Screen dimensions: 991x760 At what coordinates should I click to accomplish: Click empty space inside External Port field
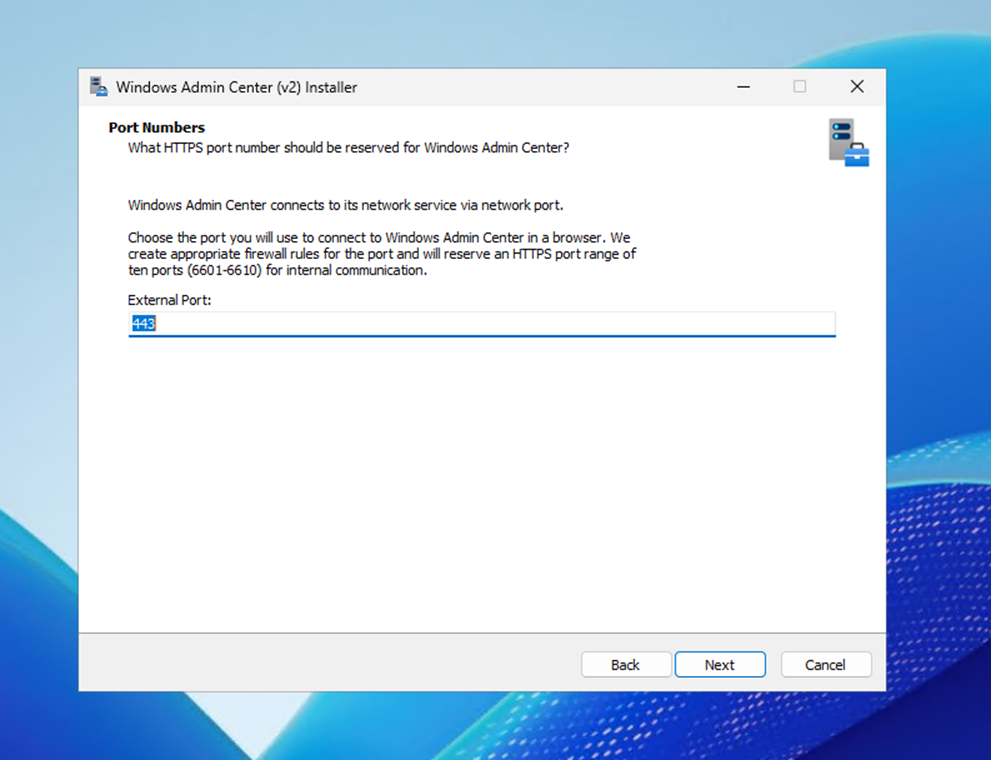point(500,324)
